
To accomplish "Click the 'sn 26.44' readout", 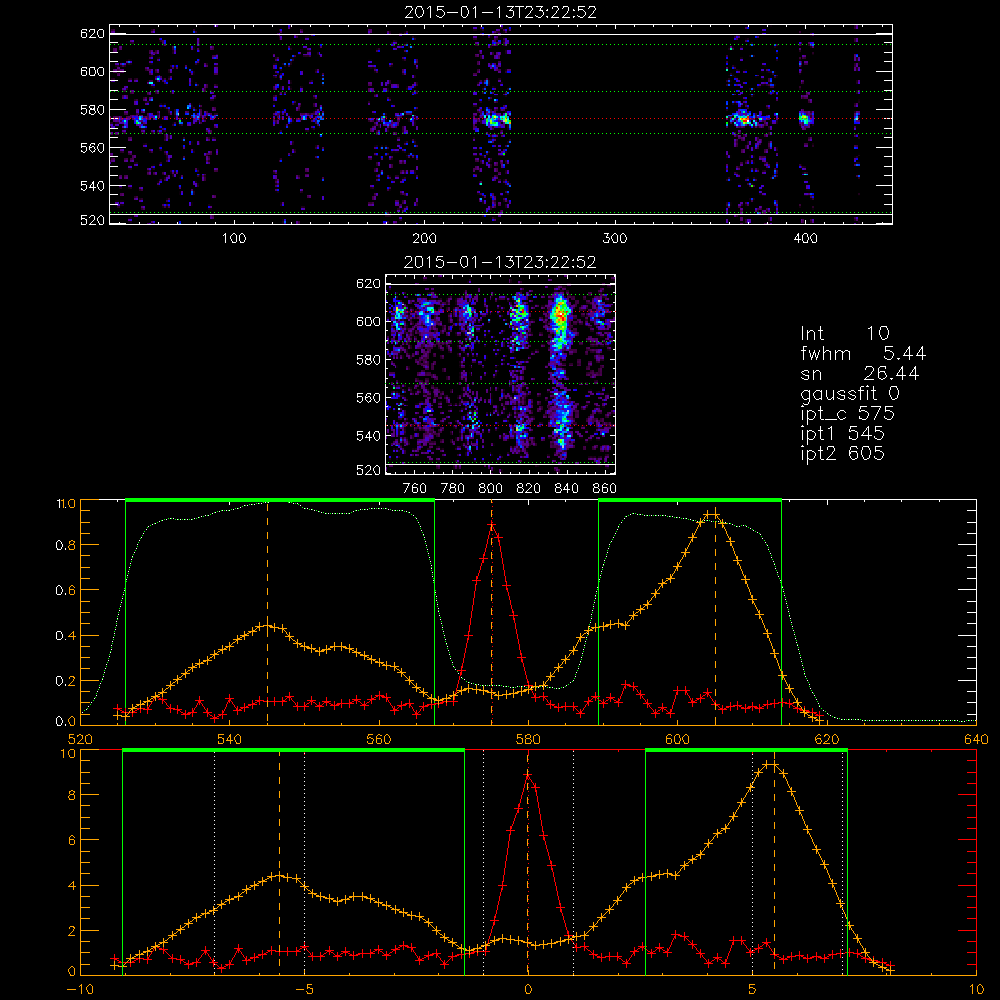I will click(860, 373).
